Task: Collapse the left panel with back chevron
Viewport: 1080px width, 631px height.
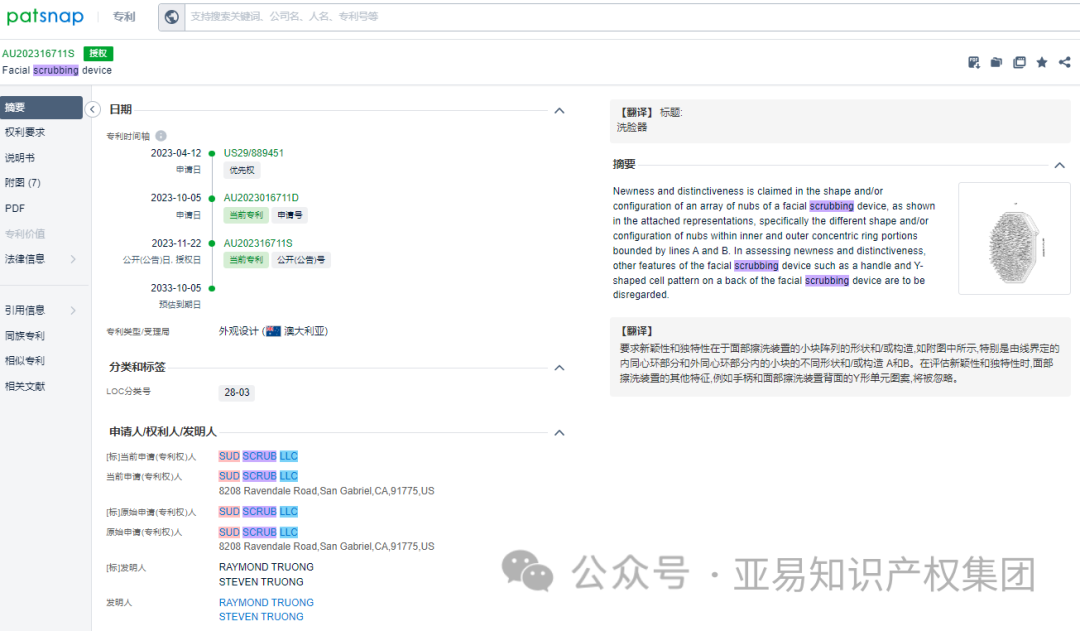Action: 92,110
